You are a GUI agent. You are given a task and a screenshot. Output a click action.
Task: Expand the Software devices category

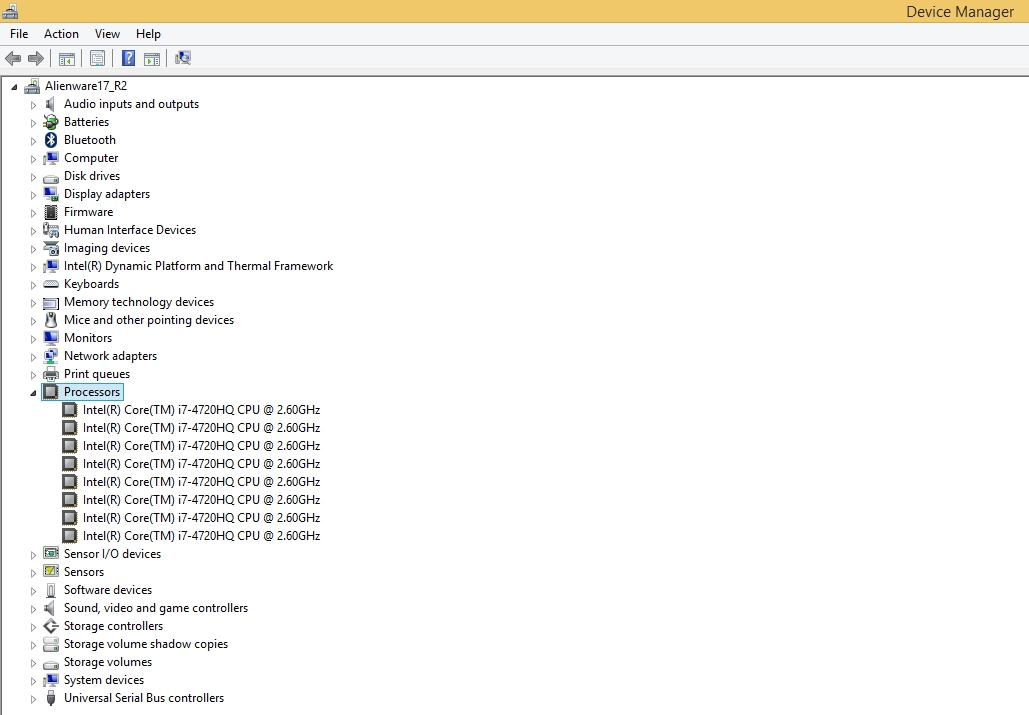click(x=33, y=591)
